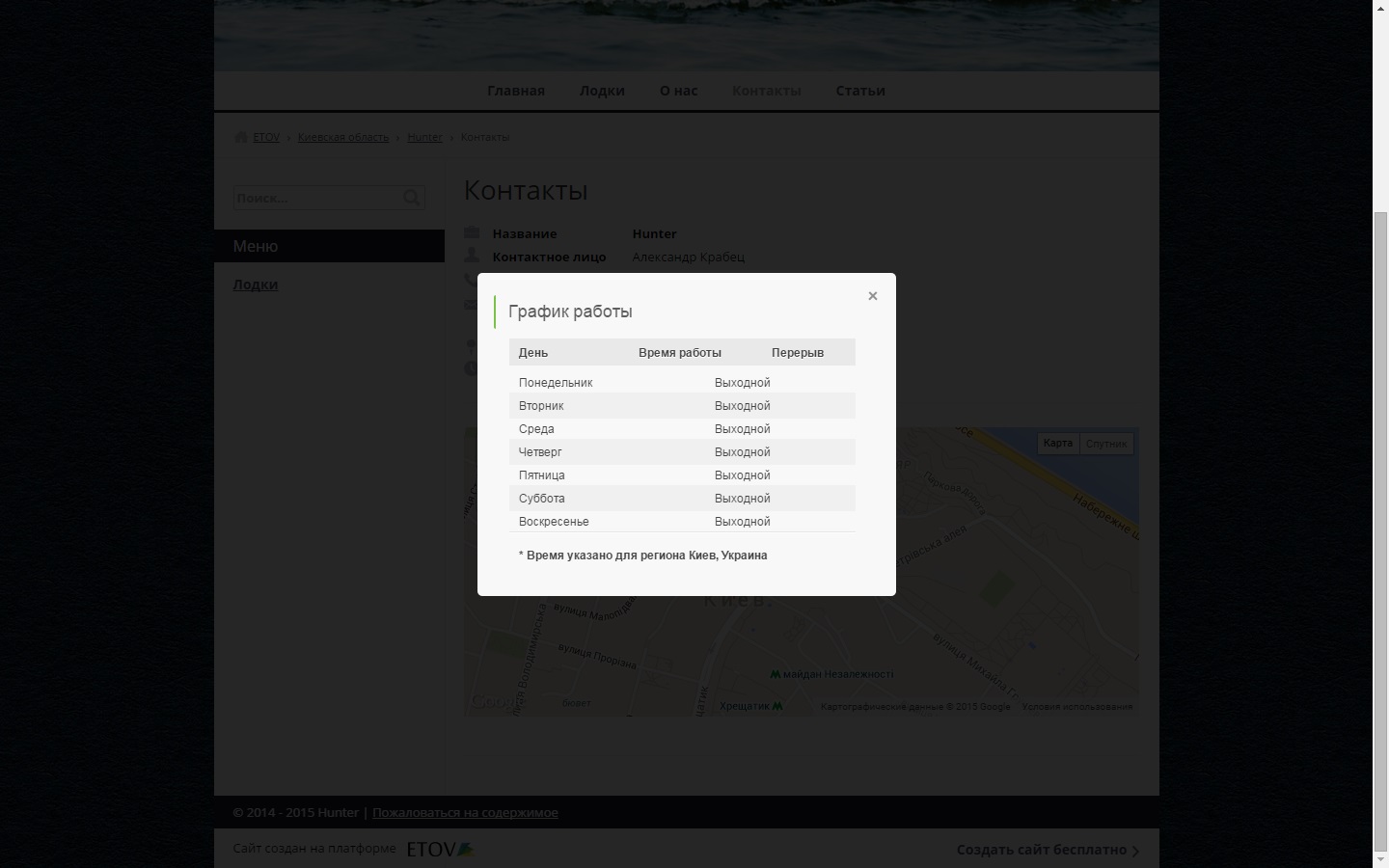Click the ETOV platform logo in footer
Image resolution: width=1389 pixels, height=868 pixels.
pos(440,849)
